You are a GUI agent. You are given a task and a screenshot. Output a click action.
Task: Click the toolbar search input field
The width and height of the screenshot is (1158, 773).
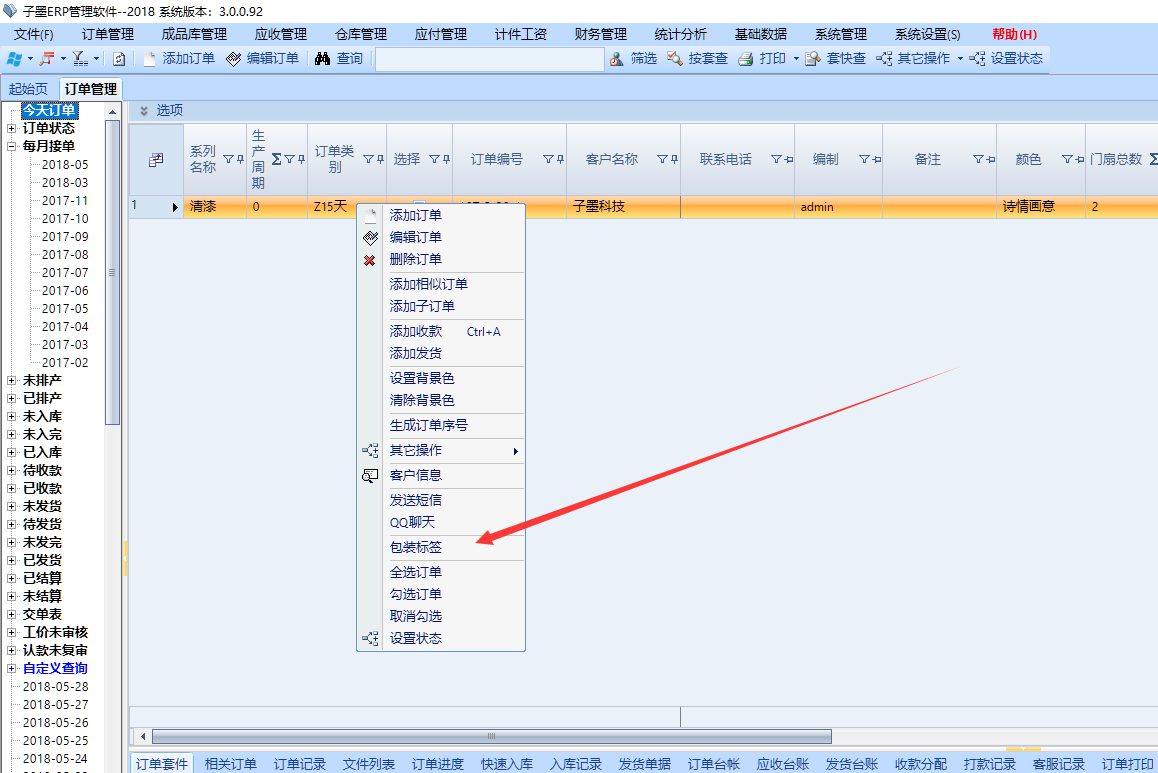(x=490, y=59)
